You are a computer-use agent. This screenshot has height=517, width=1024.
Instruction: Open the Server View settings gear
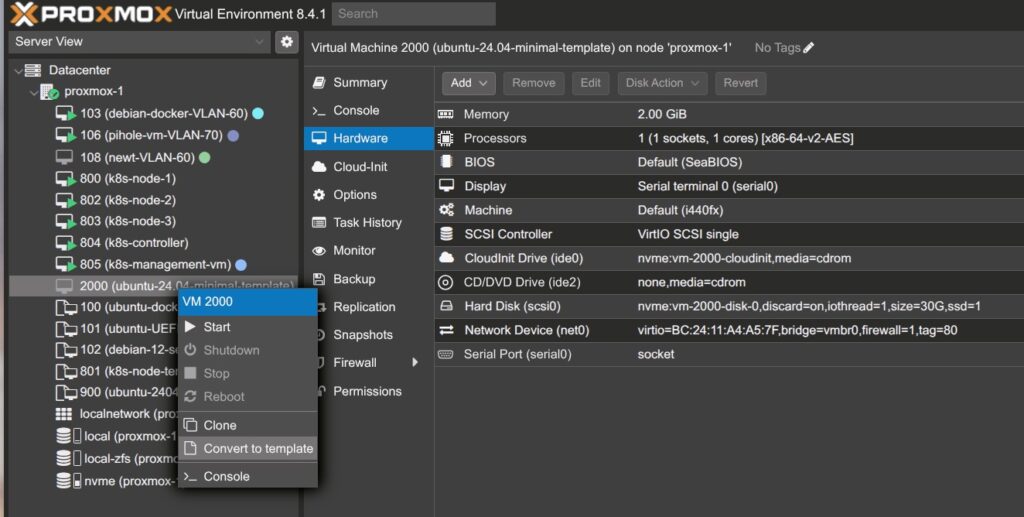[x=287, y=42]
